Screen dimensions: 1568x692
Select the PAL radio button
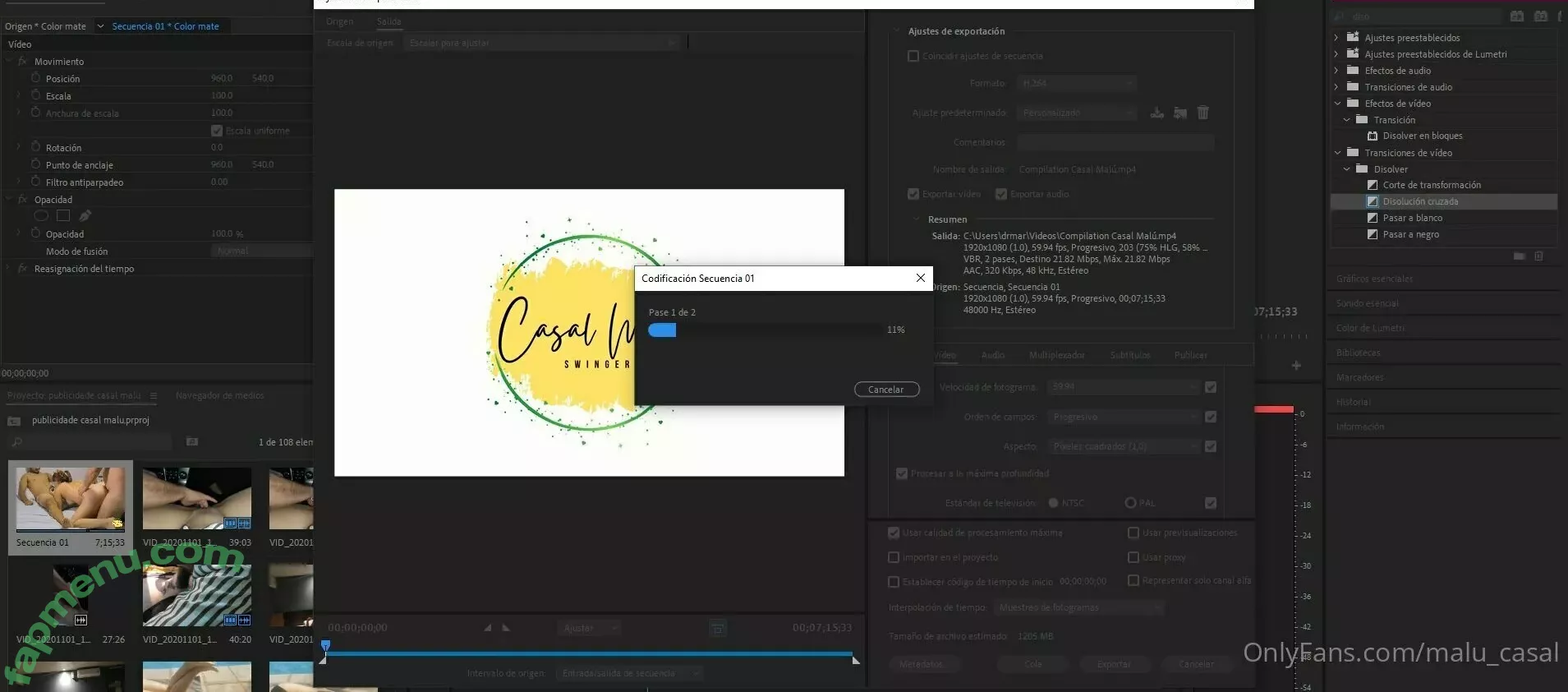[x=1131, y=503]
